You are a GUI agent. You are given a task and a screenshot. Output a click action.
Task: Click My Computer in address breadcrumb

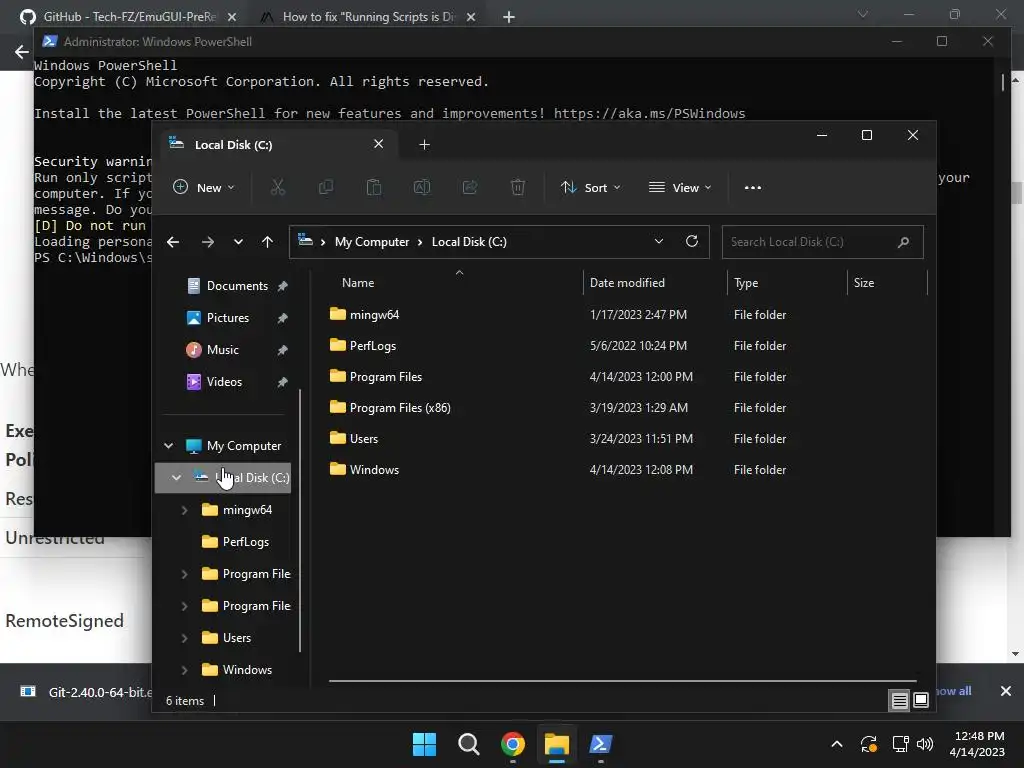click(x=372, y=242)
